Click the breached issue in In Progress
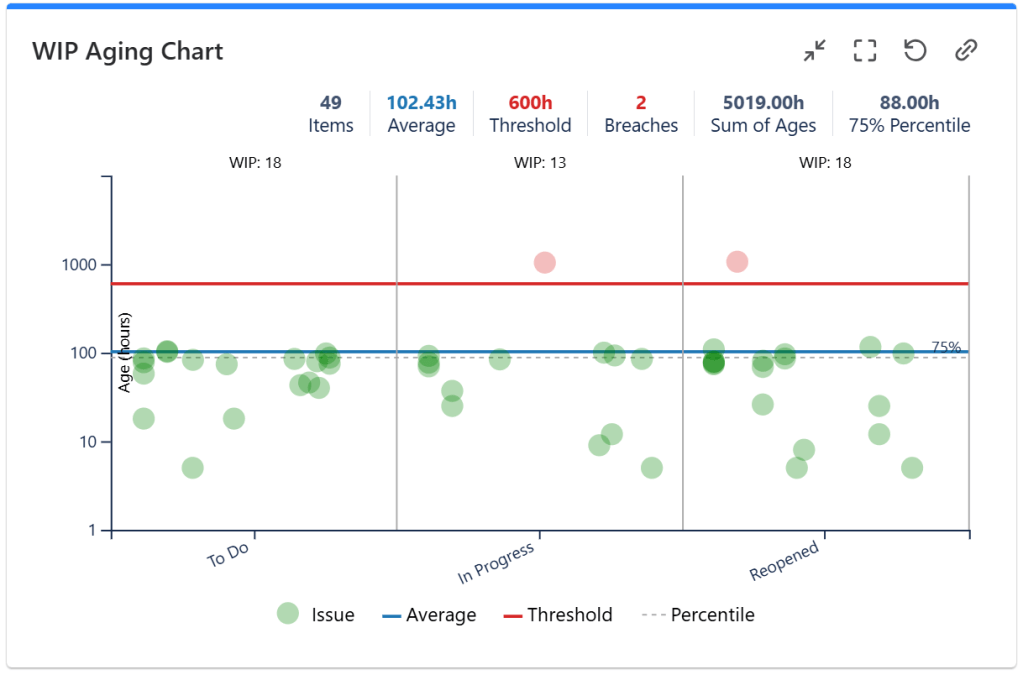The image size is (1023, 675). [545, 263]
